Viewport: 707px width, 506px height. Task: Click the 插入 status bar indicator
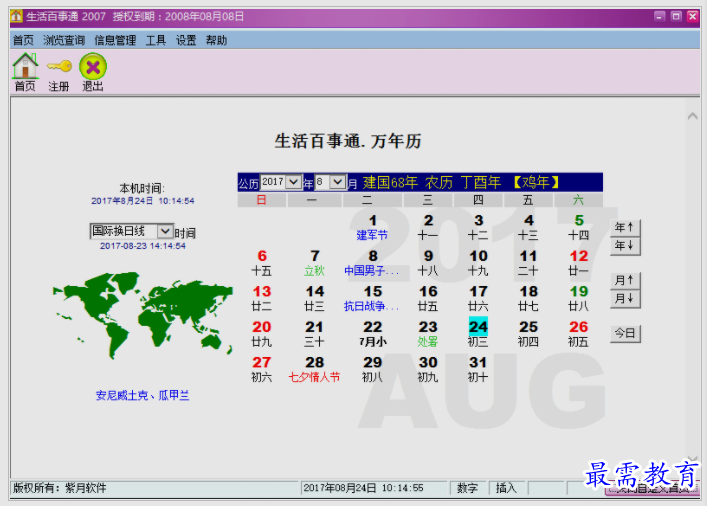[506, 488]
